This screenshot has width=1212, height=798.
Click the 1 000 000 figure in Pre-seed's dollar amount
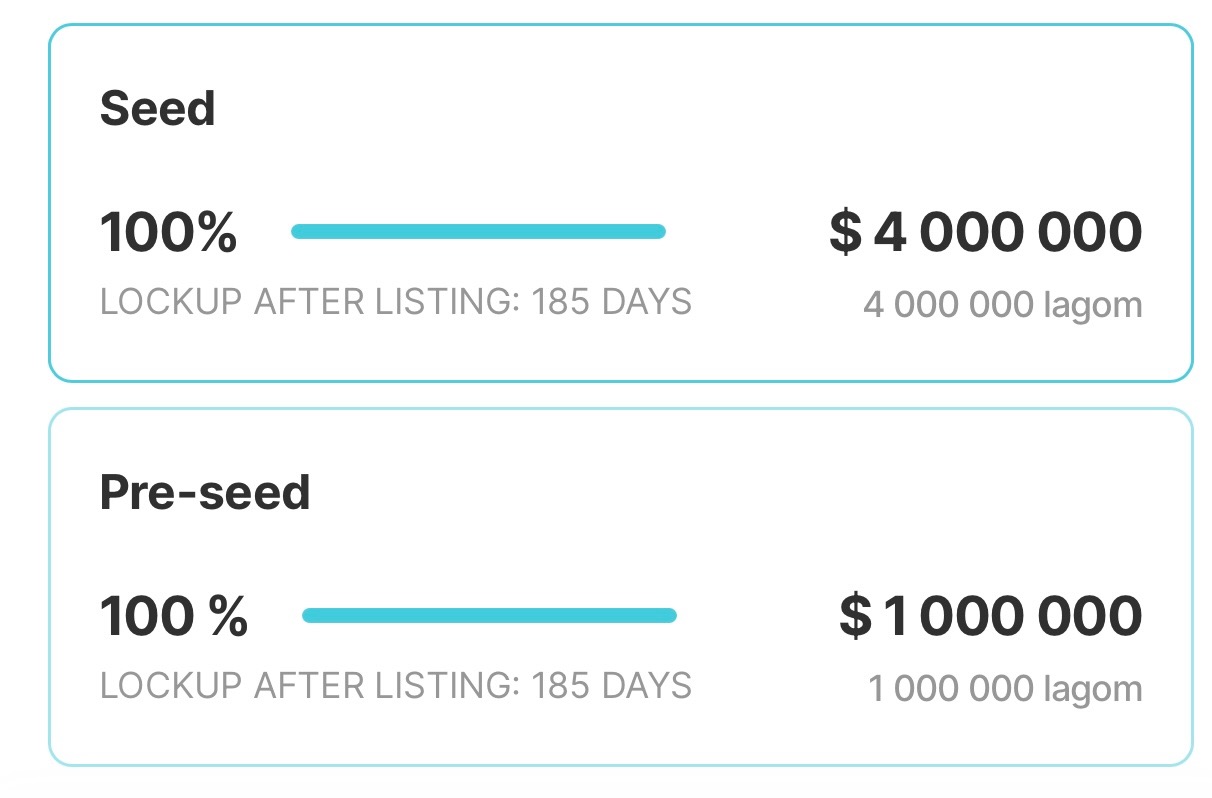1012,616
